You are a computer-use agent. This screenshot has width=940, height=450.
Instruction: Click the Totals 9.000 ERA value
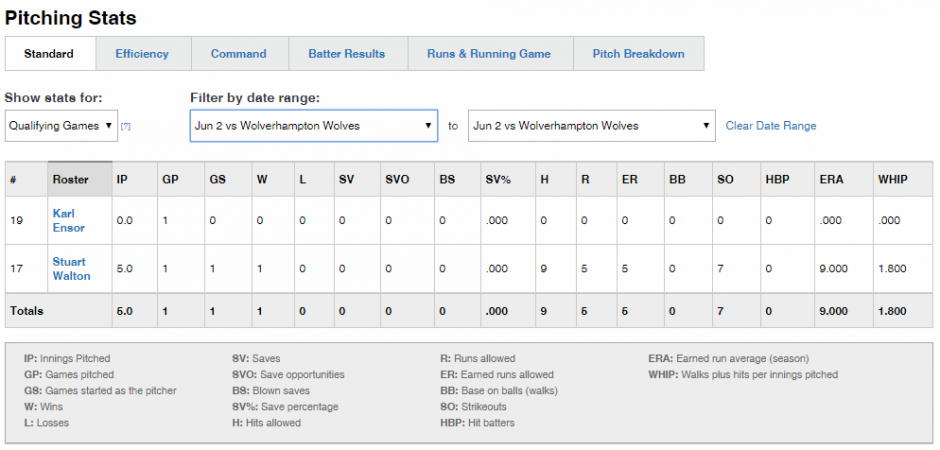tap(833, 312)
